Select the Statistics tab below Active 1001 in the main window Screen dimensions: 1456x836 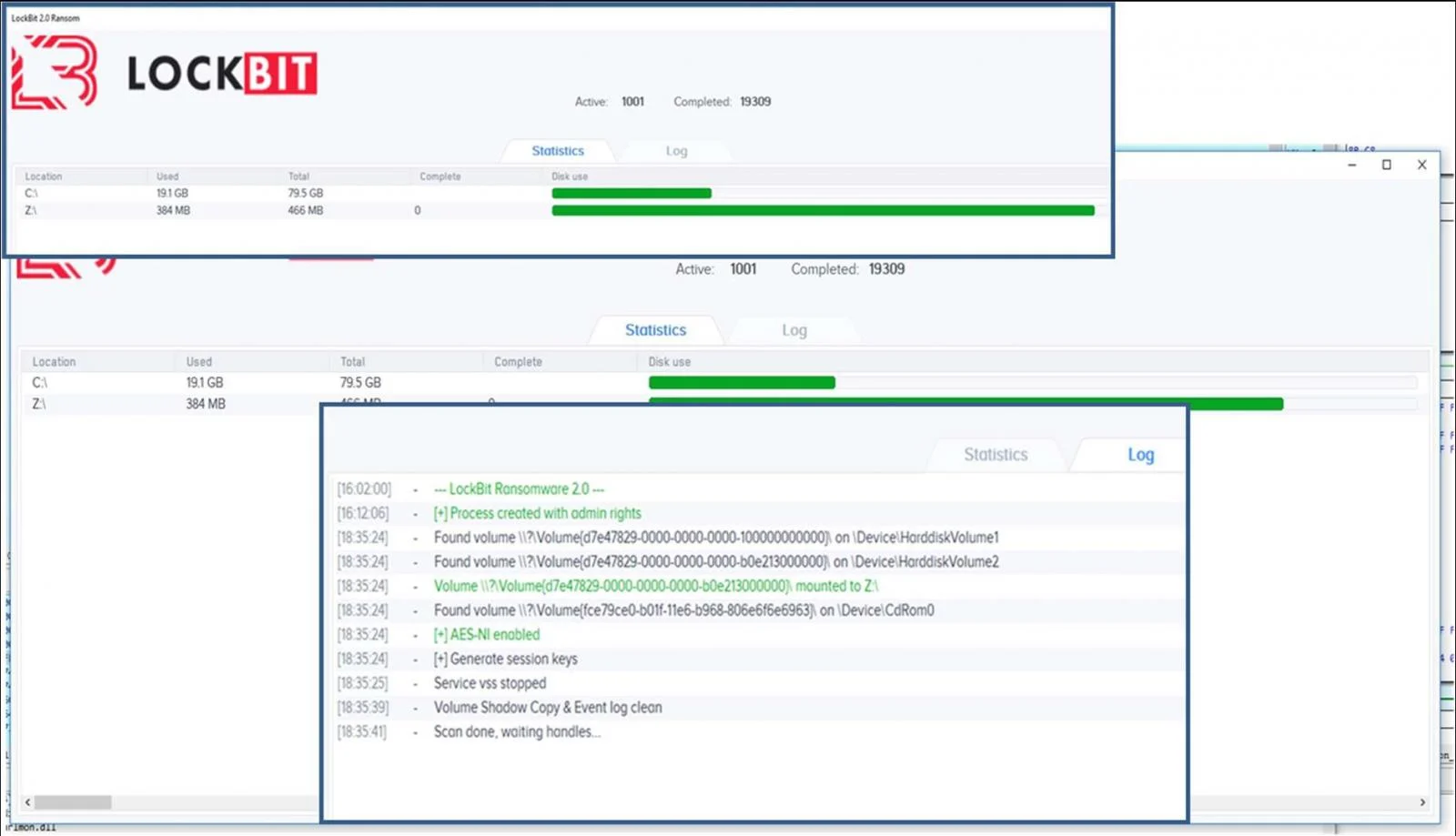point(655,330)
